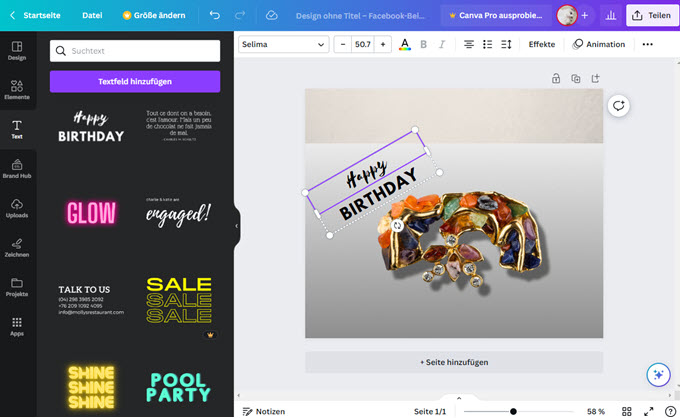This screenshot has width=680, height=418.
Task: Lock the page with padlock icon
Action: click(x=556, y=78)
